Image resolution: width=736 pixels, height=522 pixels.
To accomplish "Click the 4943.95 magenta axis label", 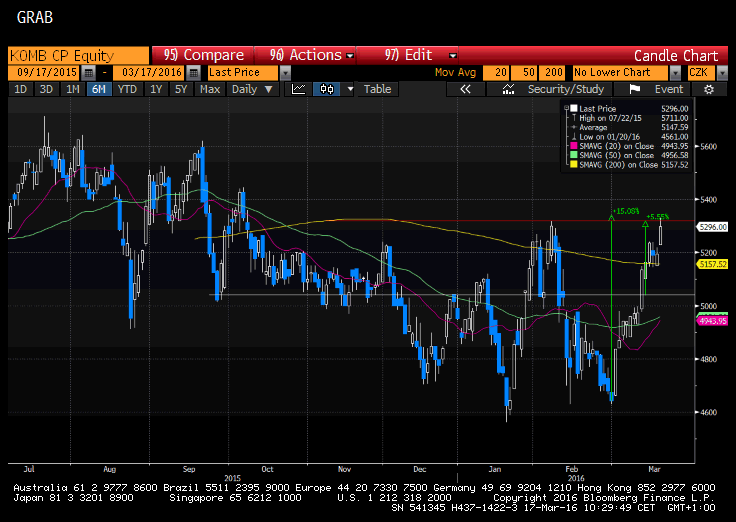I will coord(713,321).
